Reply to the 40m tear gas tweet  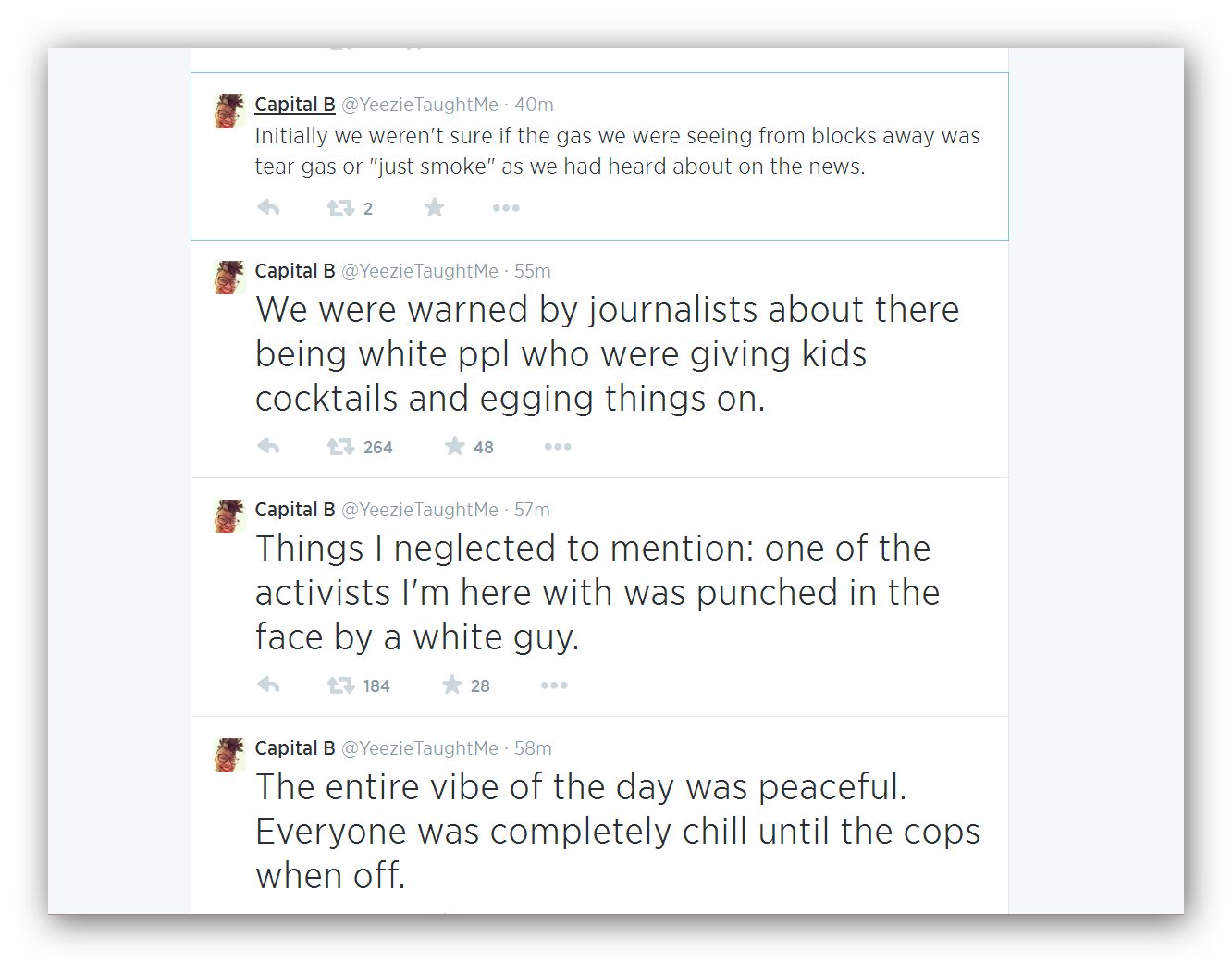(x=268, y=208)
